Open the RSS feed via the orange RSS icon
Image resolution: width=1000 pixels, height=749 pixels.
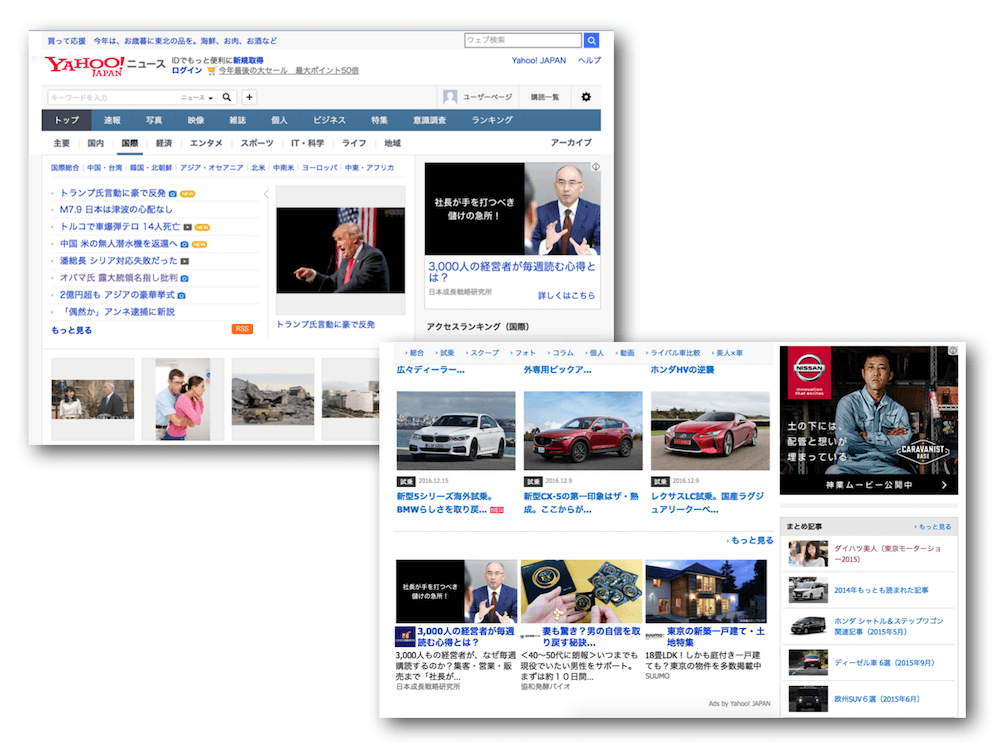(x=243, y=329)
